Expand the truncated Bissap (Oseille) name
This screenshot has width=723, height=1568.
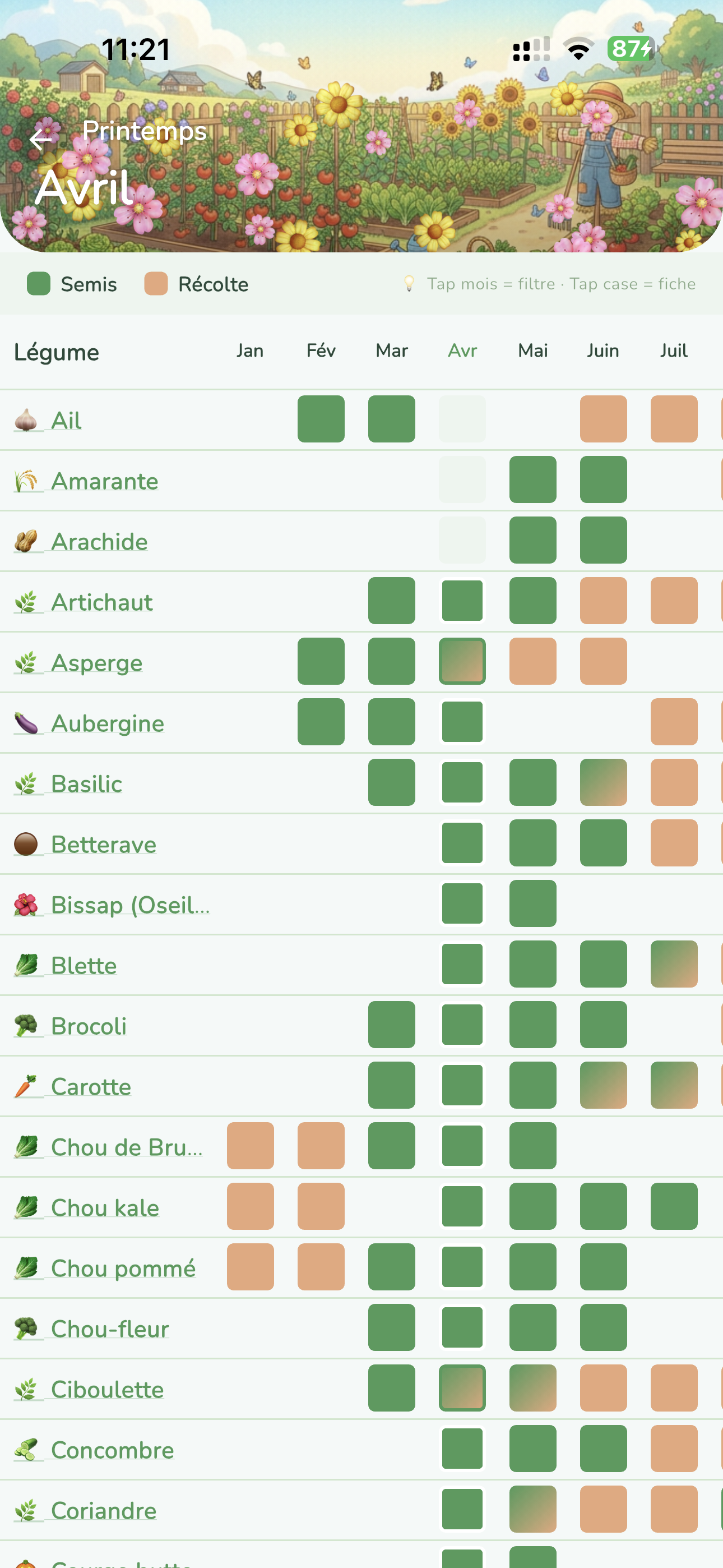coord(129,904)
